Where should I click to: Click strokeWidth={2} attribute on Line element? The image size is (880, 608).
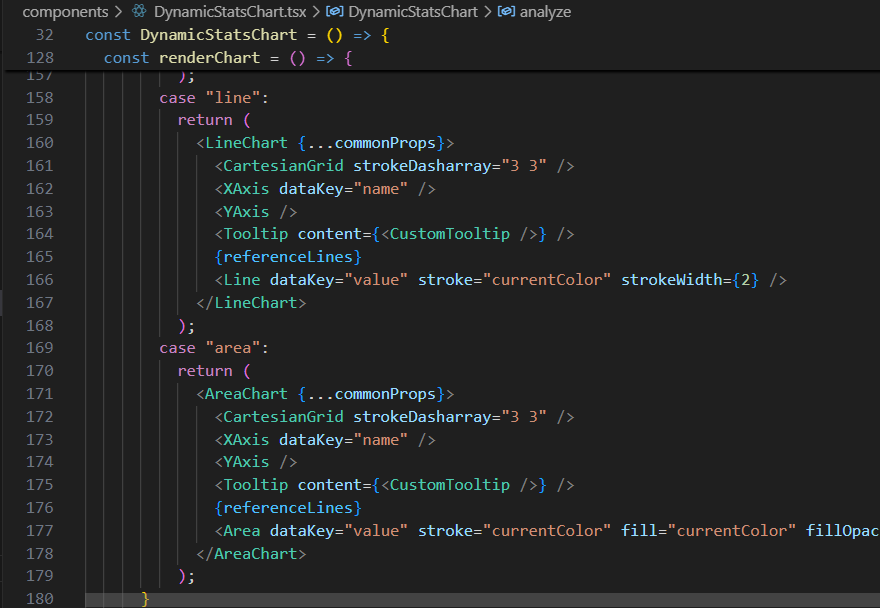click(690, 280)
